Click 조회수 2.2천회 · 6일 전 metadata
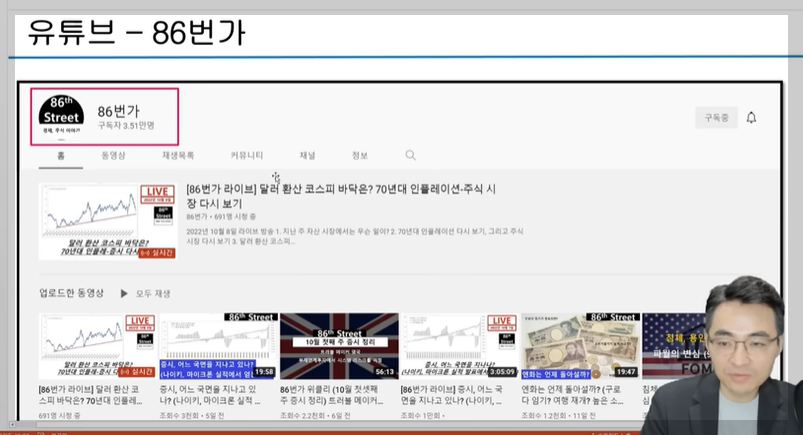The width and height of the screenshot is (803, 435). pyautogui.click(x=315, y=416)
